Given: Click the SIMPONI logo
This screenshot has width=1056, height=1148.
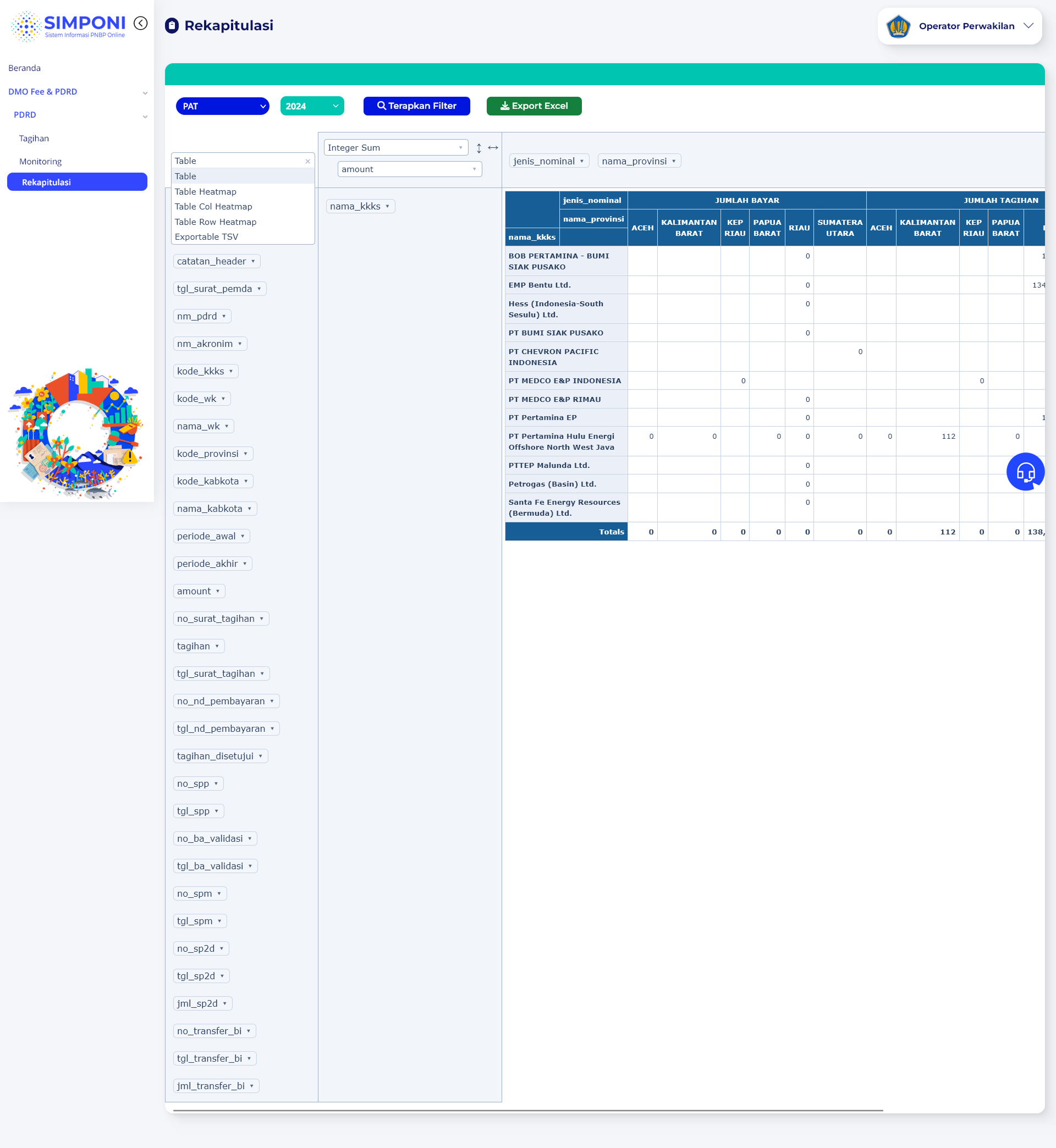Looking at the screenshot, I should coord(68,26).
